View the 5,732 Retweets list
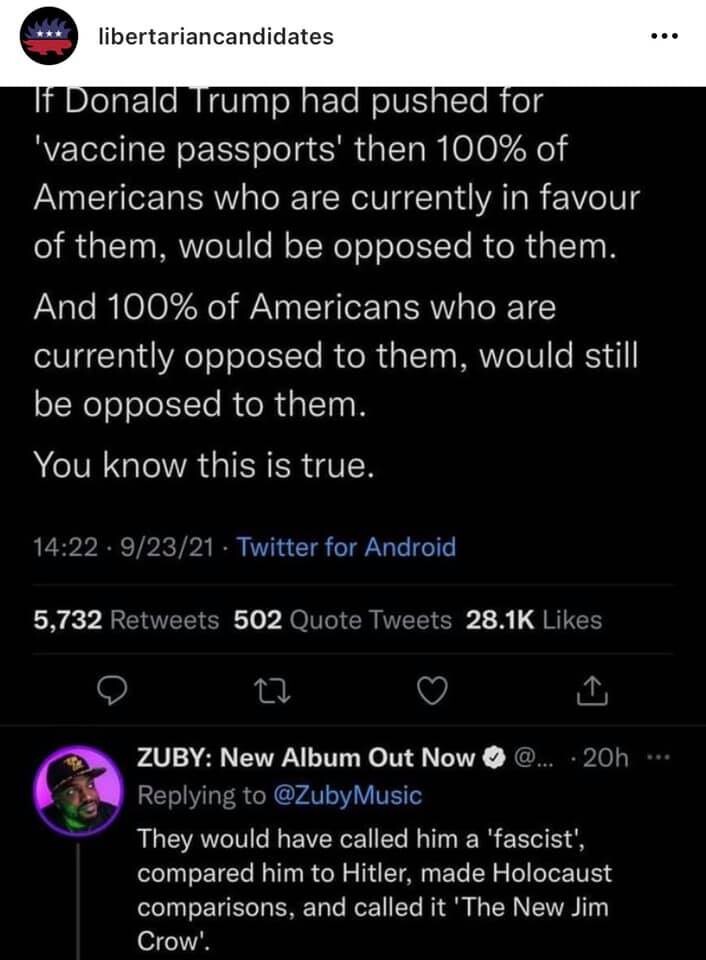 (x=126, y=620)
